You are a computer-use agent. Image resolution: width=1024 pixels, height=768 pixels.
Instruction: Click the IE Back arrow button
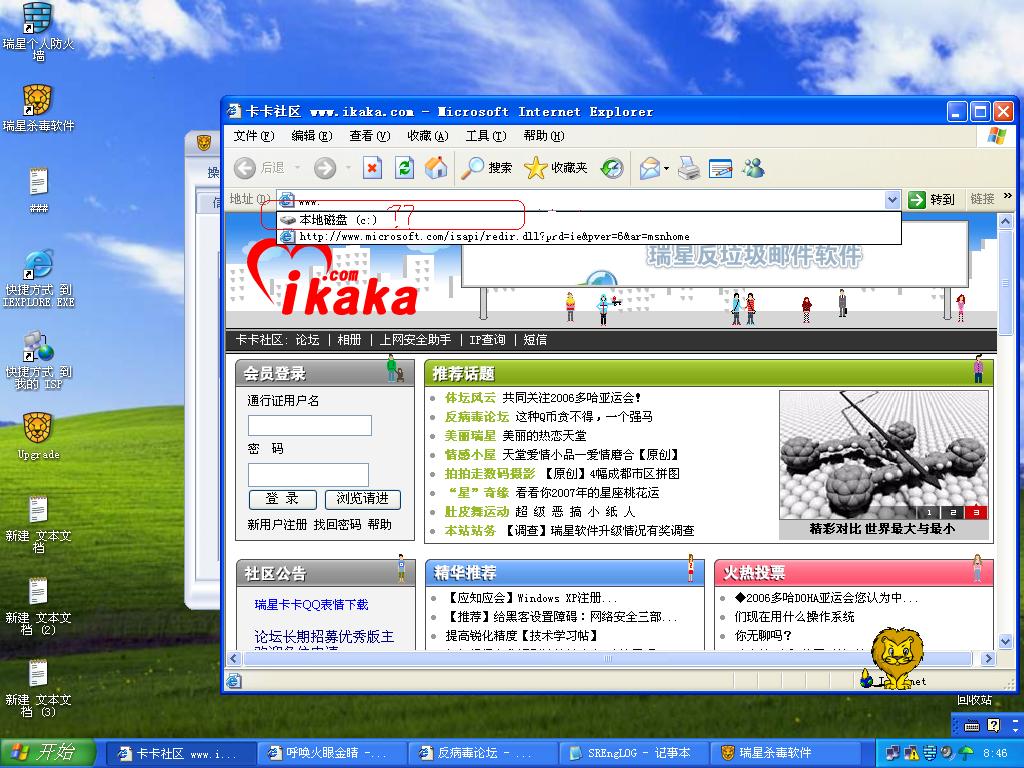point(245,168)
